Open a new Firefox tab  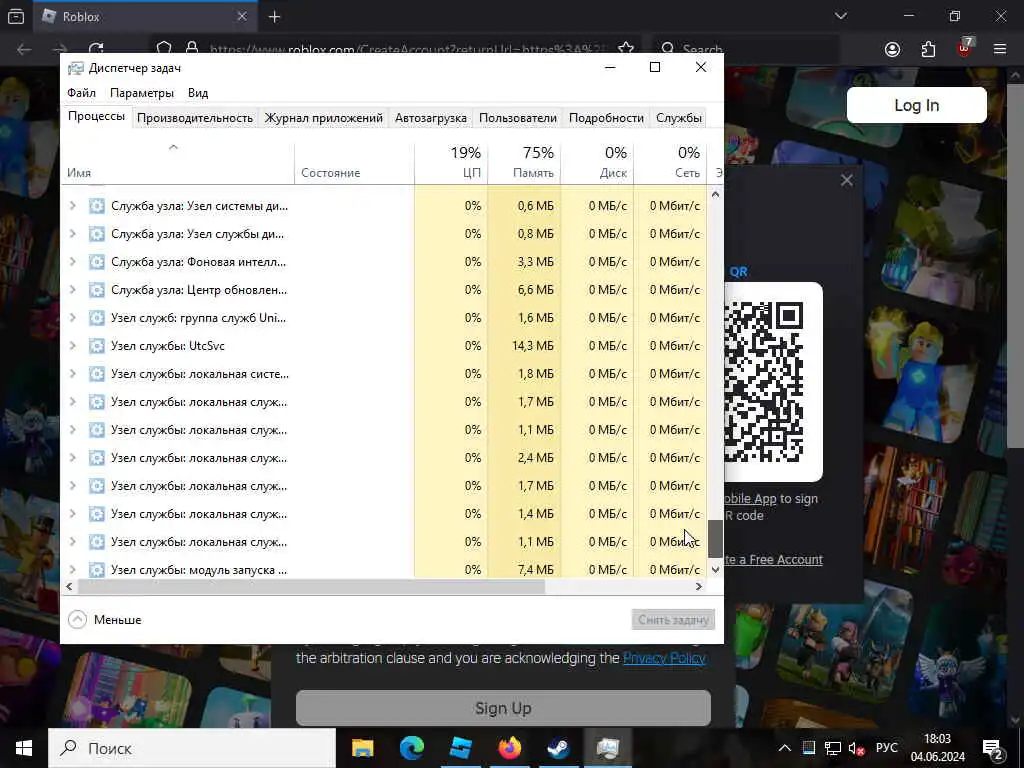click(274, 17)
